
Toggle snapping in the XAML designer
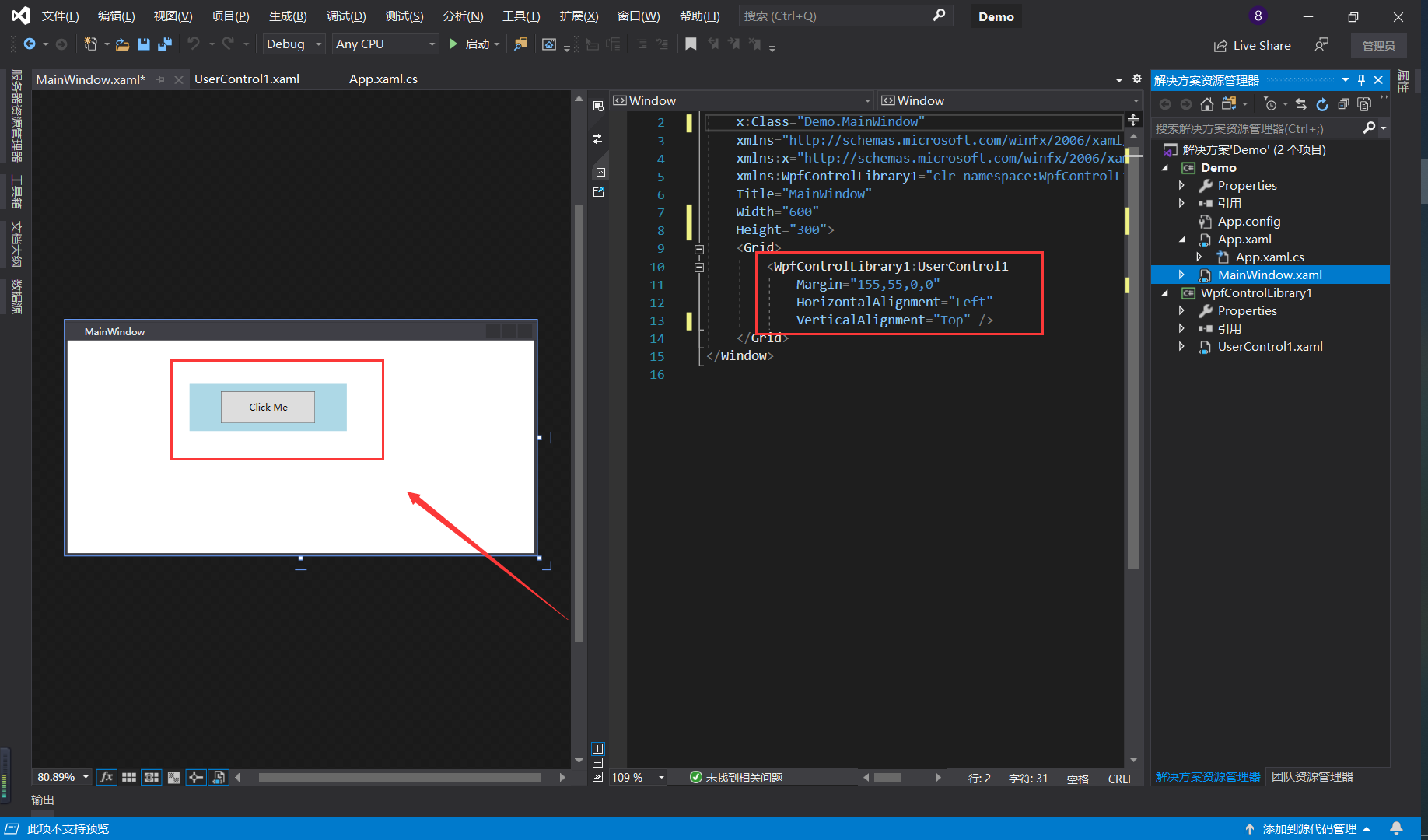click(x=151, y=776)
